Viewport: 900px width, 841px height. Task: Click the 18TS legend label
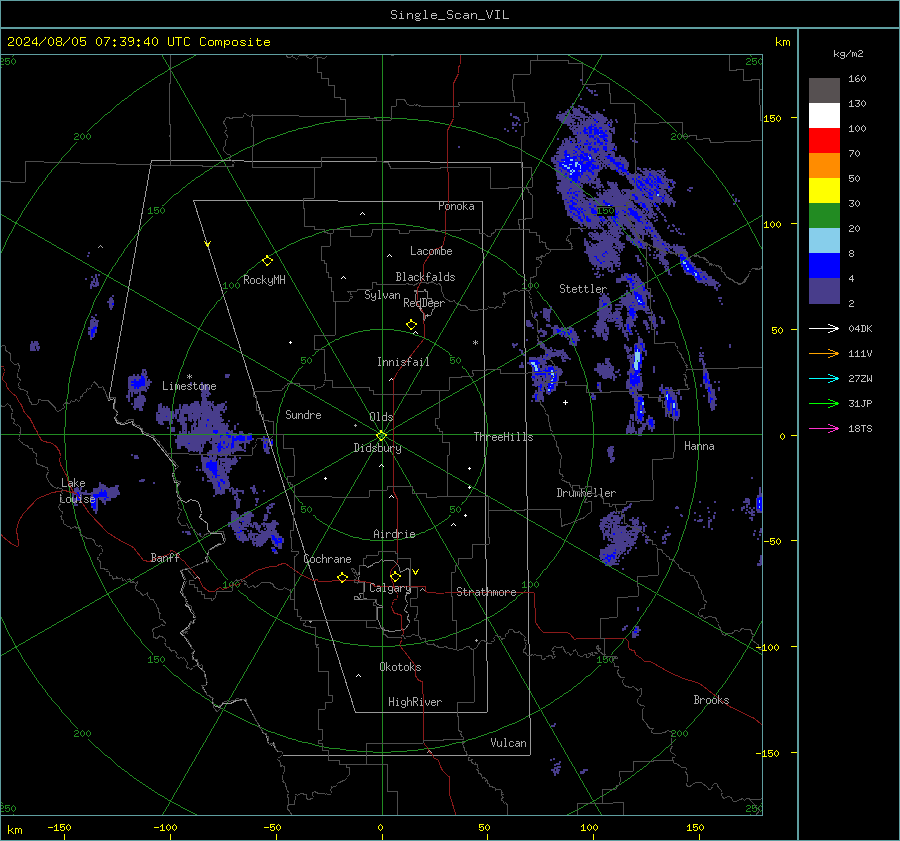[860, 428]
